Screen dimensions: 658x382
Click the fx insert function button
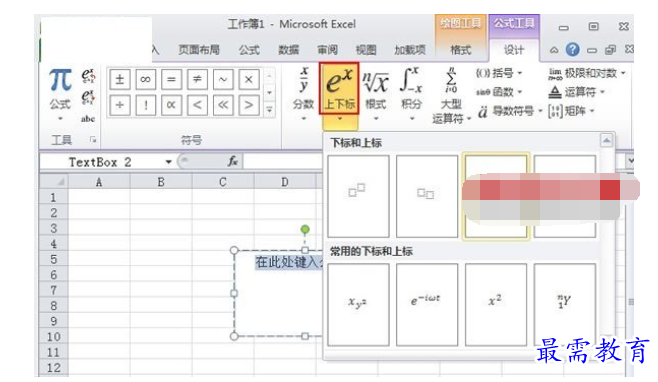coord(233,161)
